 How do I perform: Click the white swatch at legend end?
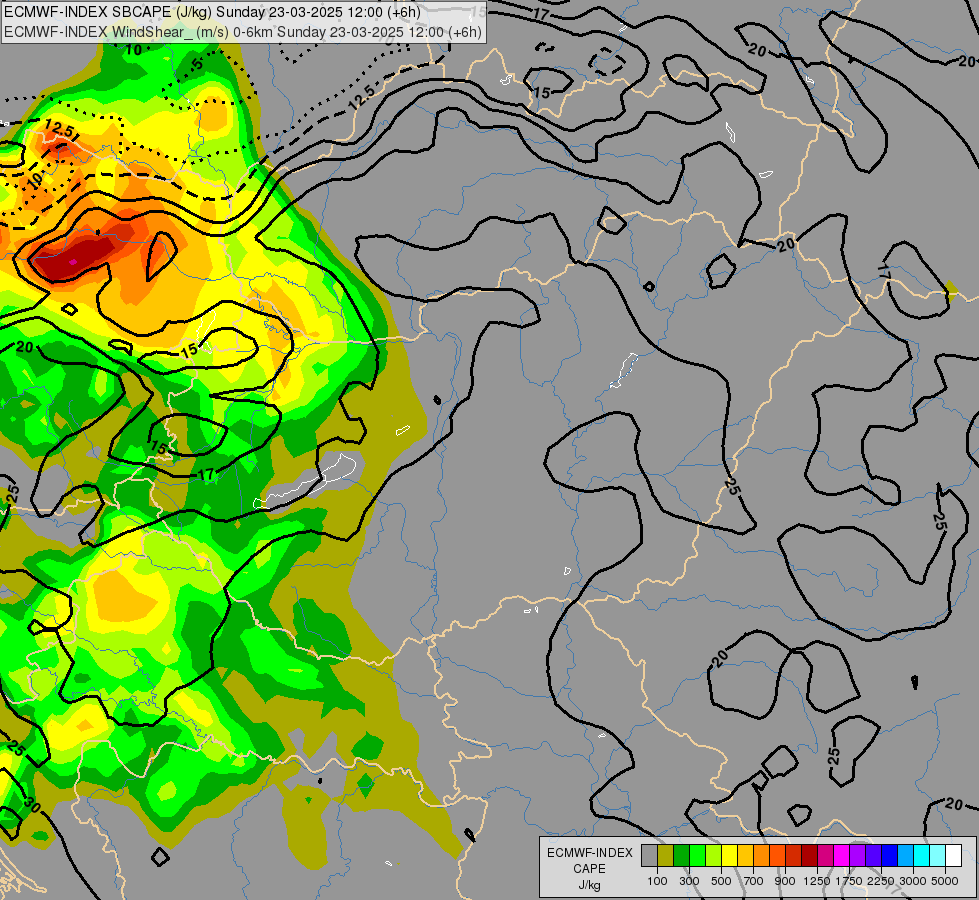954,856
